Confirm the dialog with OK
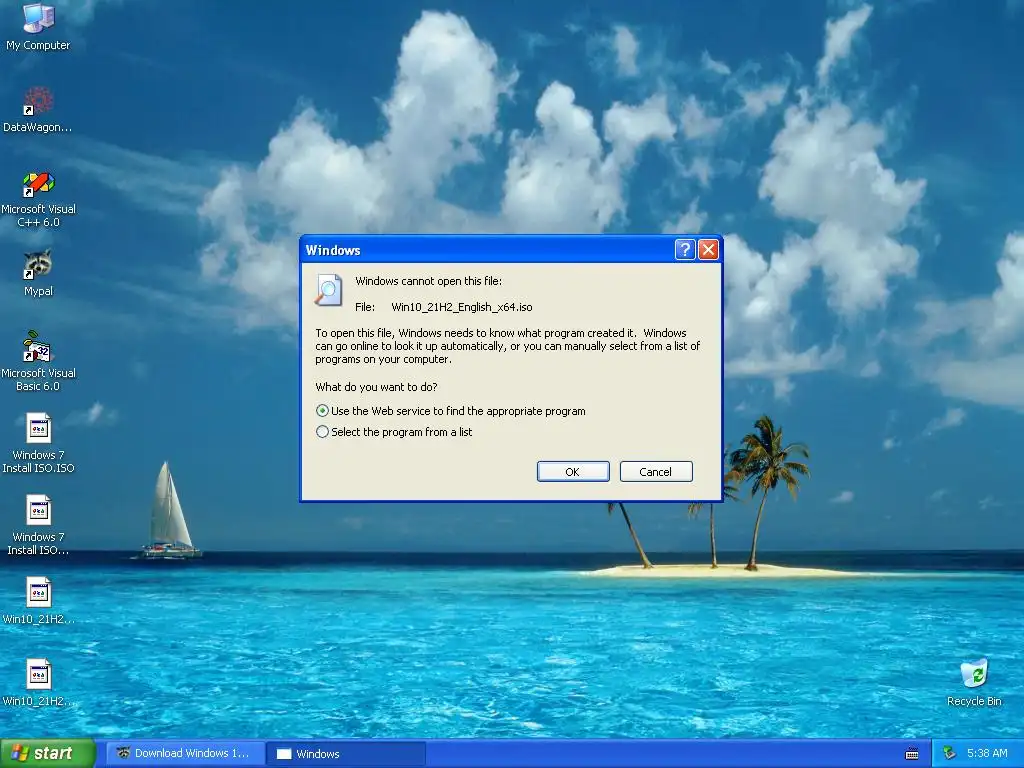The height and width of the screenshot is (768, 1024). click(573, 472)
